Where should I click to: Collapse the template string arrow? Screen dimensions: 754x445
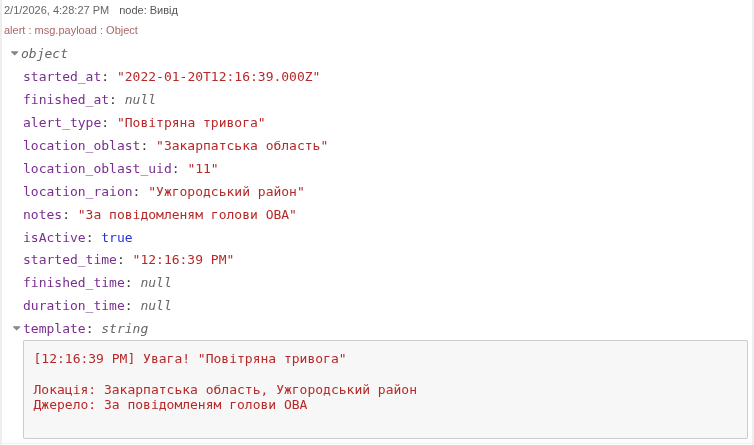click(x=17, y=328)
